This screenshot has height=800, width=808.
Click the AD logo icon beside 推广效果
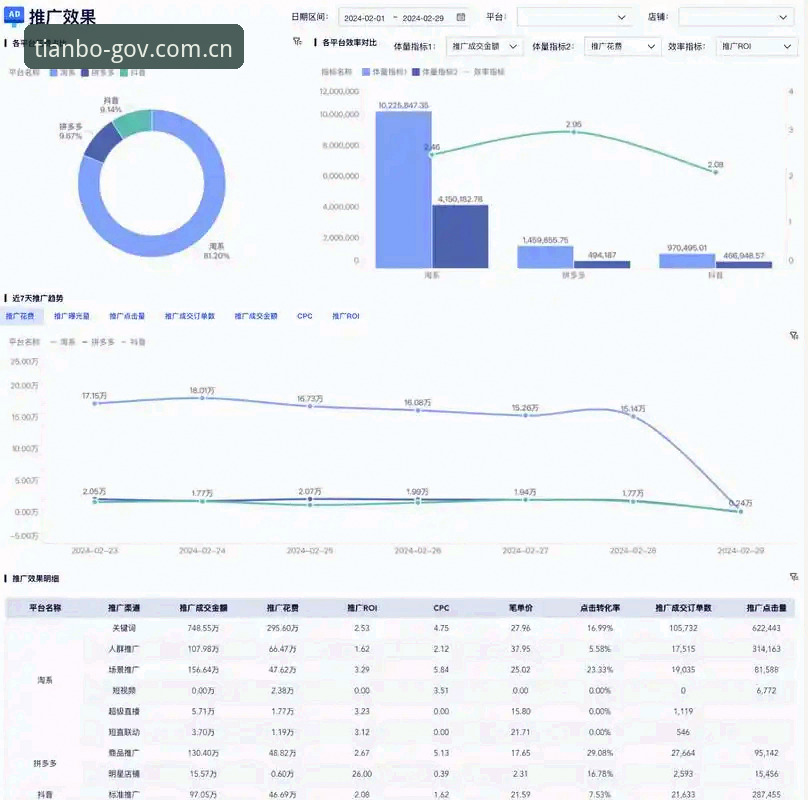click(x=14, y=15)
